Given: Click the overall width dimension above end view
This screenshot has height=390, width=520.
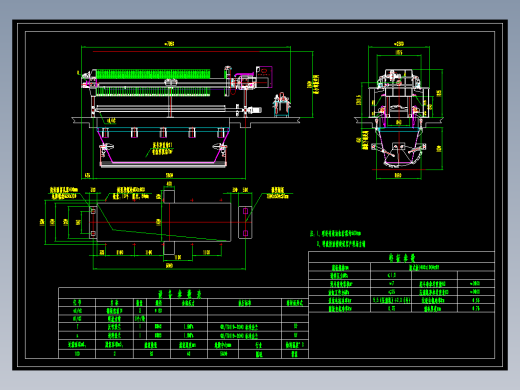Looking at the screenshot, I should 399,44.
